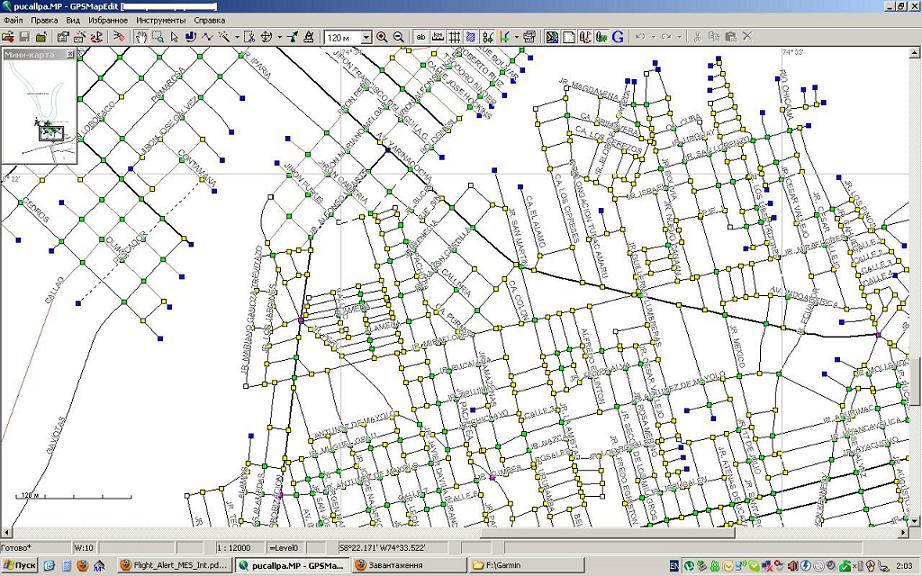
Task: Open the 120 m scale dropdown
Action: coord(366,37)
